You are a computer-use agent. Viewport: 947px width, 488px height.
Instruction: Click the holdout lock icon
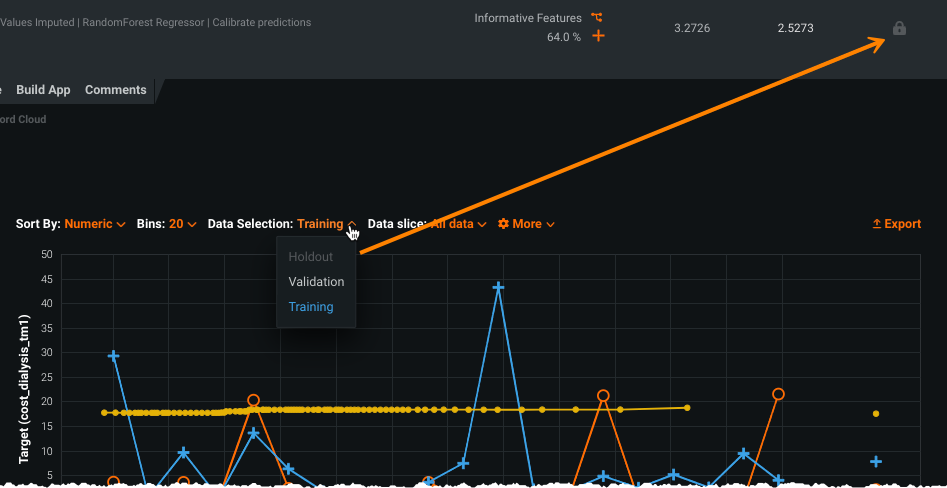point(899,29)
